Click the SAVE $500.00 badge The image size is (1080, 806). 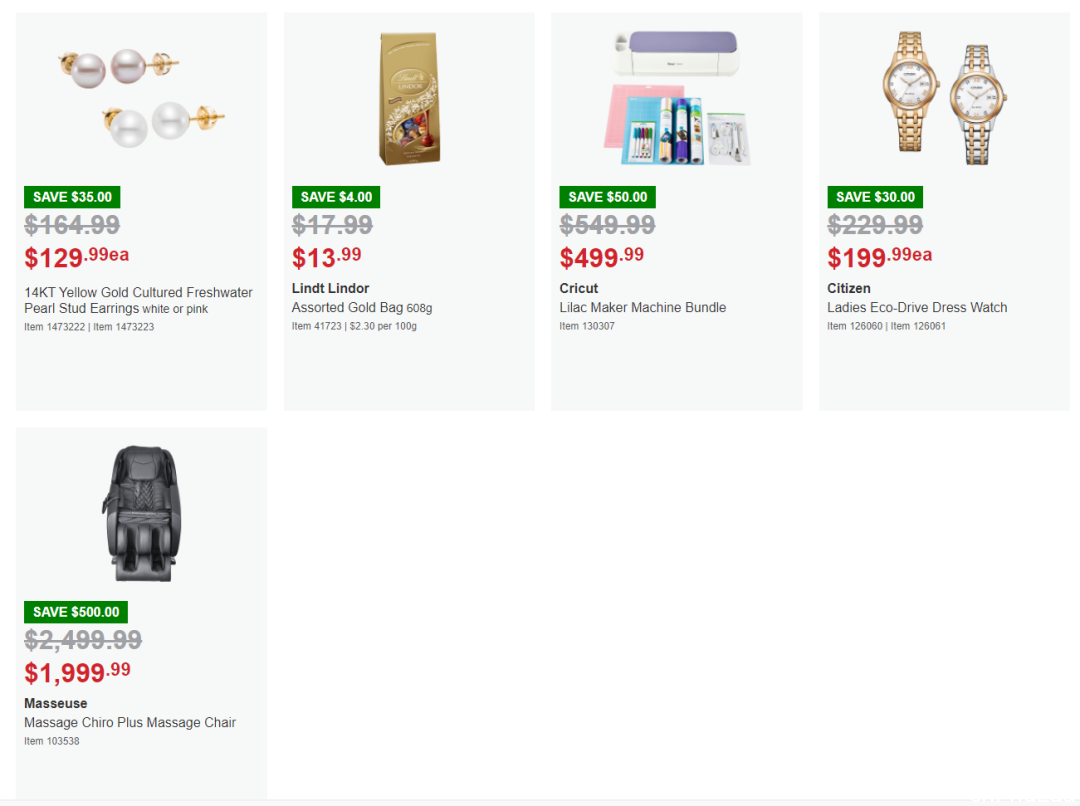[x=76, y=612]
